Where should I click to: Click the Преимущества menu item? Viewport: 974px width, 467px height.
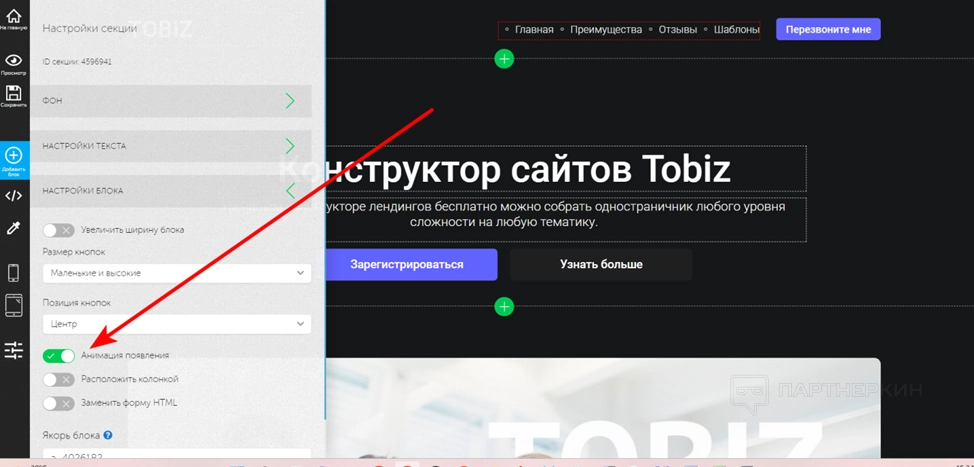pyautogui.click(x=606, y=29)
